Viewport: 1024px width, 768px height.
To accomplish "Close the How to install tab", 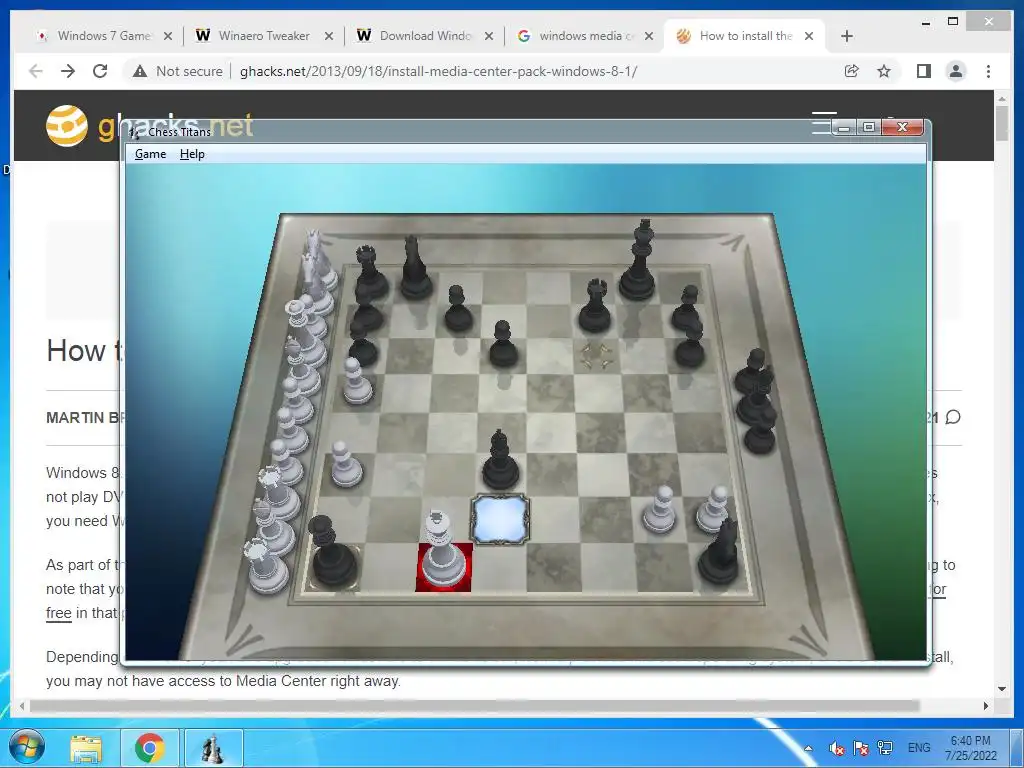I will [x=808, y=36].
